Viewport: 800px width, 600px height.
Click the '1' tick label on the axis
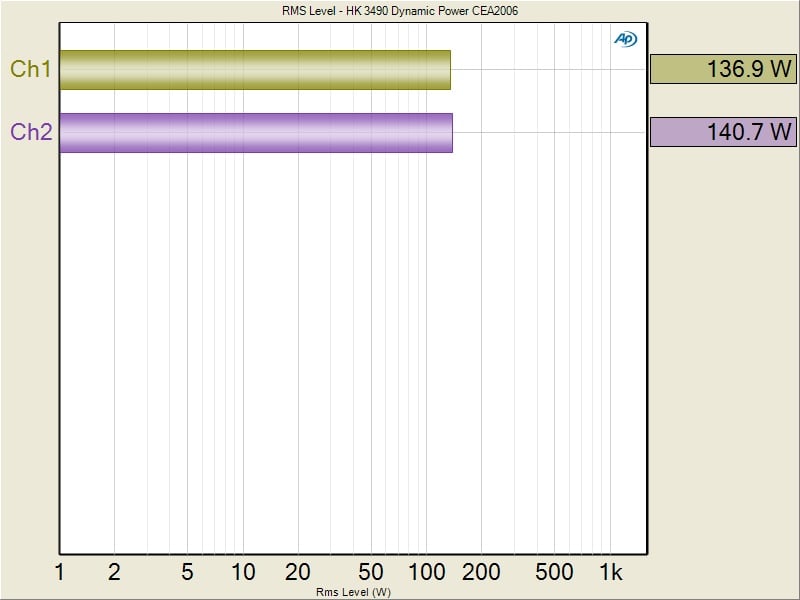(60, 572)
